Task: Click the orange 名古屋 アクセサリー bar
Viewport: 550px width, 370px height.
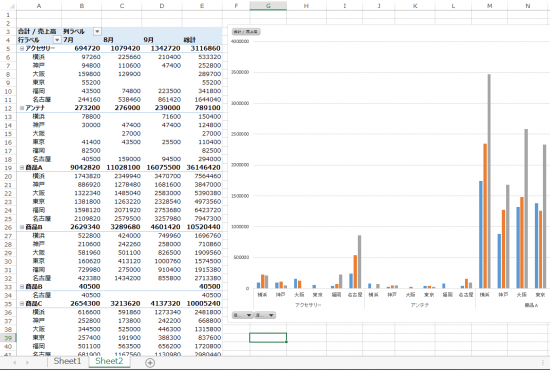Action: [x=355, y=272]
